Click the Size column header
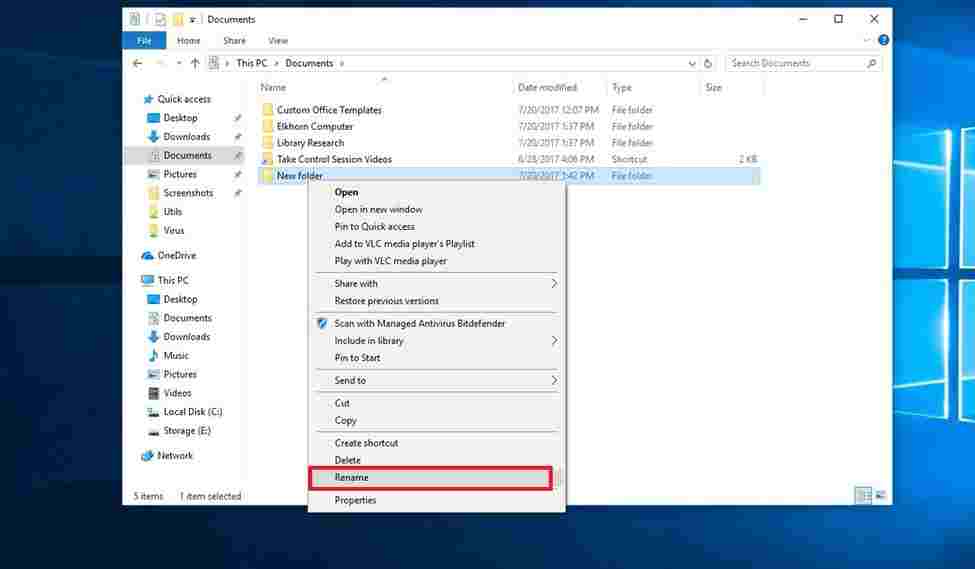975x569 pixels. click(714, 88)
